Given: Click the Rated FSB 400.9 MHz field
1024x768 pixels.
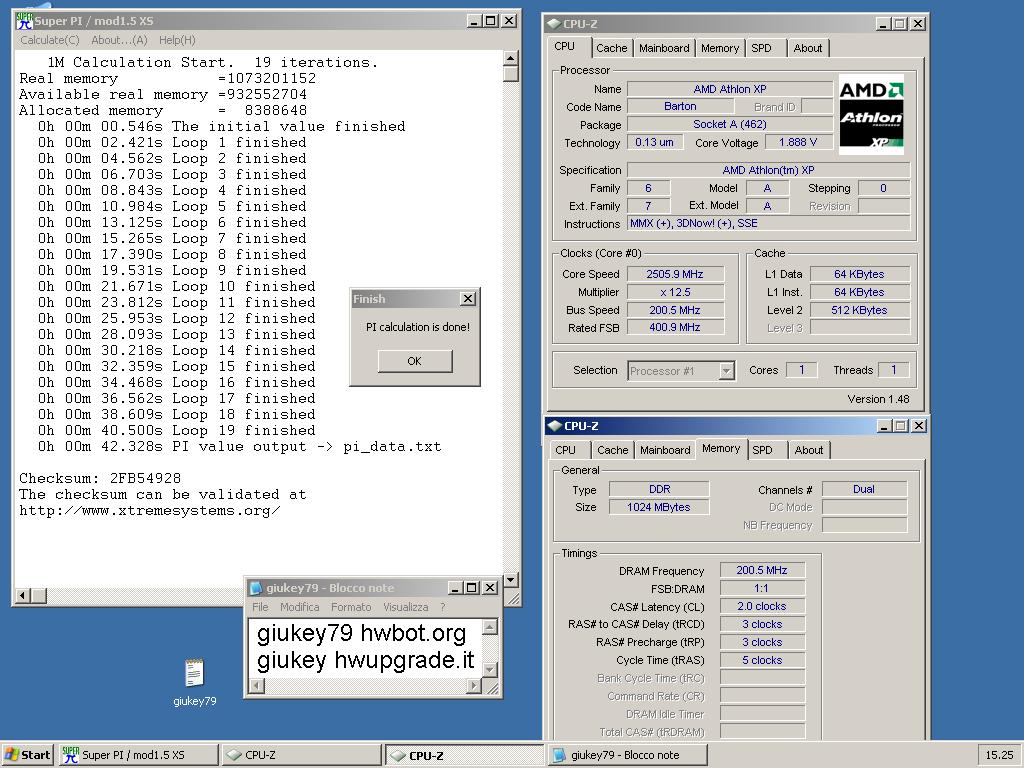Looking at the screenshot, I should click(x=675, y=327).
